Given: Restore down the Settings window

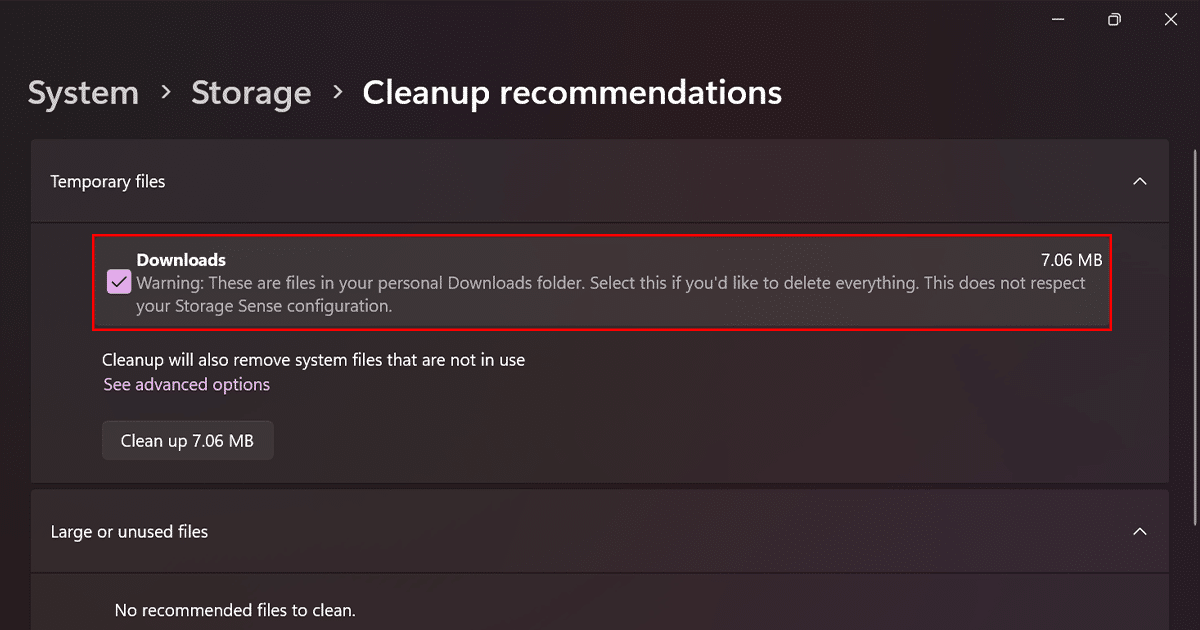Looking at the screenshot, I should tap(1114, 20).
